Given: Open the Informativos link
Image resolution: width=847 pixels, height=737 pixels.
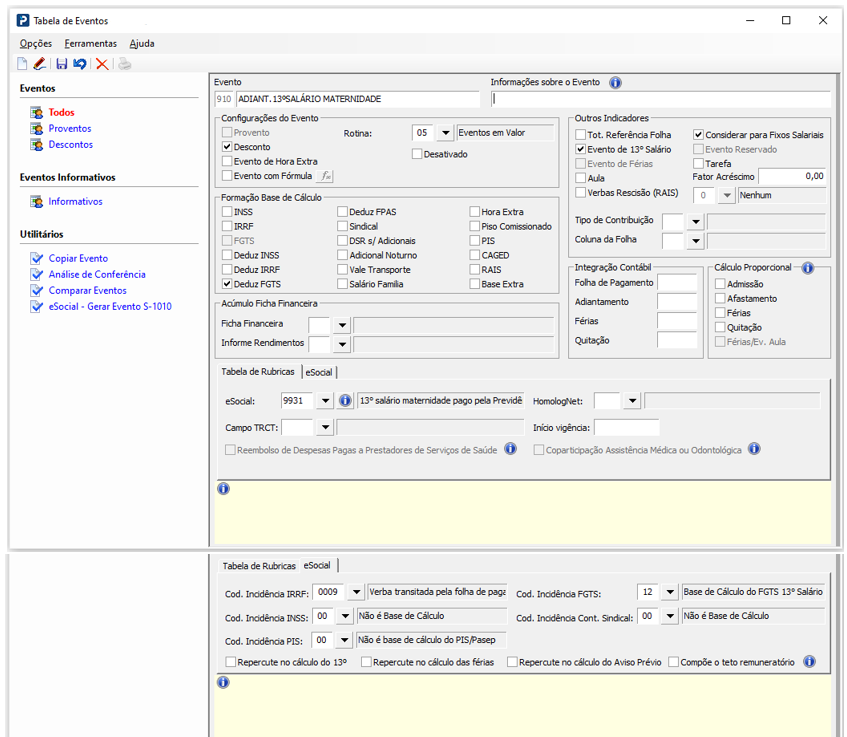Looking at the screenshot, I should [x=75, y=202].
